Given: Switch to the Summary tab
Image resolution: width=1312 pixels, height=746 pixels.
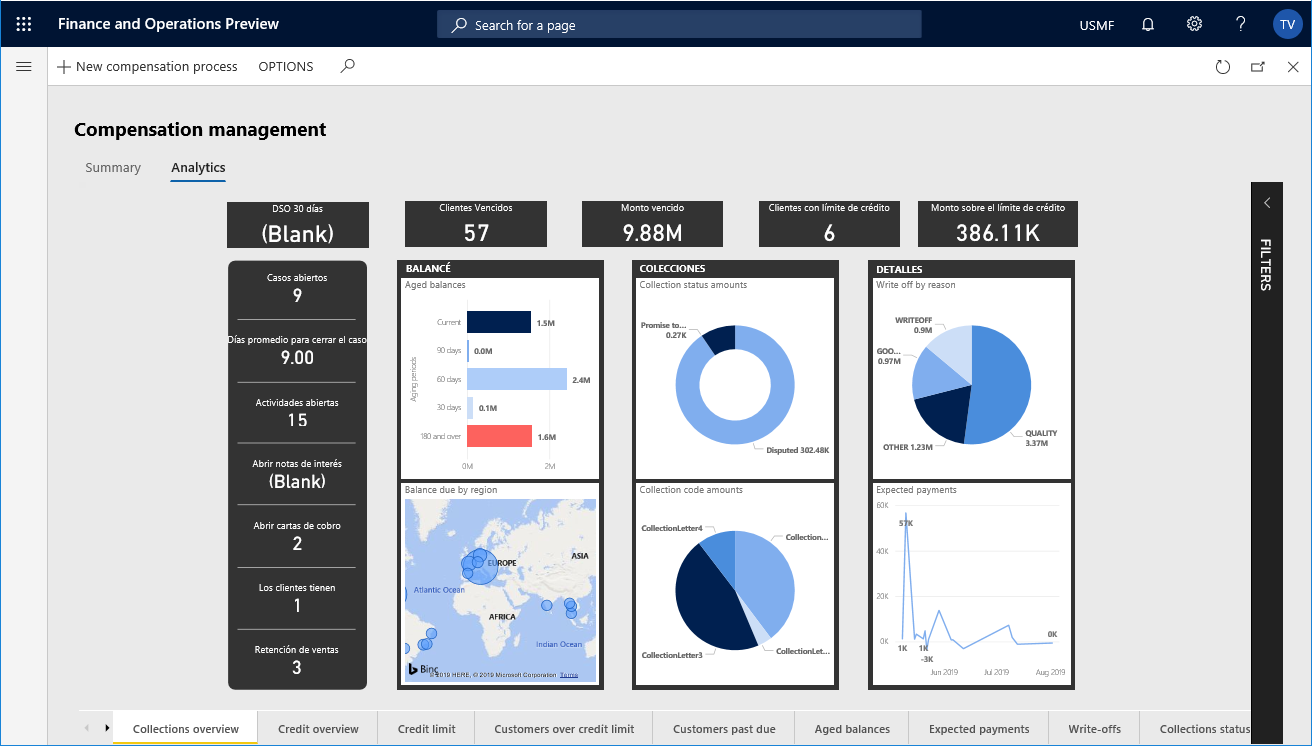Looking at the screenshot, I should [112, 167].
